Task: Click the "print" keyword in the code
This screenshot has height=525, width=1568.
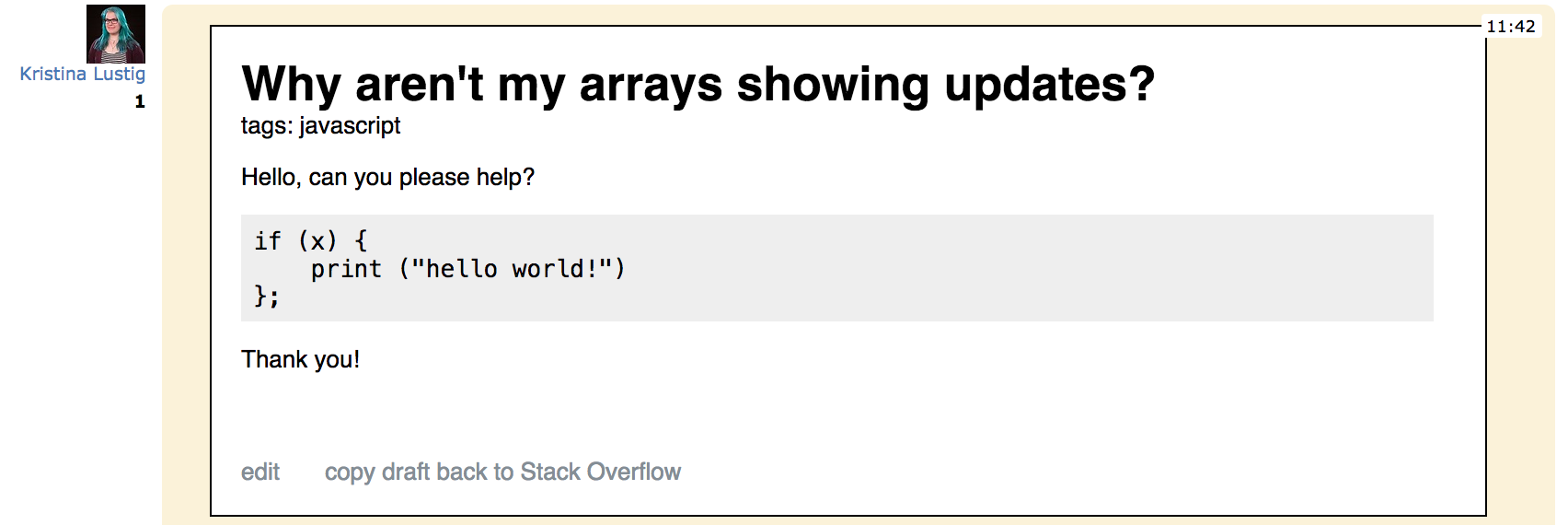Action: pyautogui.click(x=346, y=269)
